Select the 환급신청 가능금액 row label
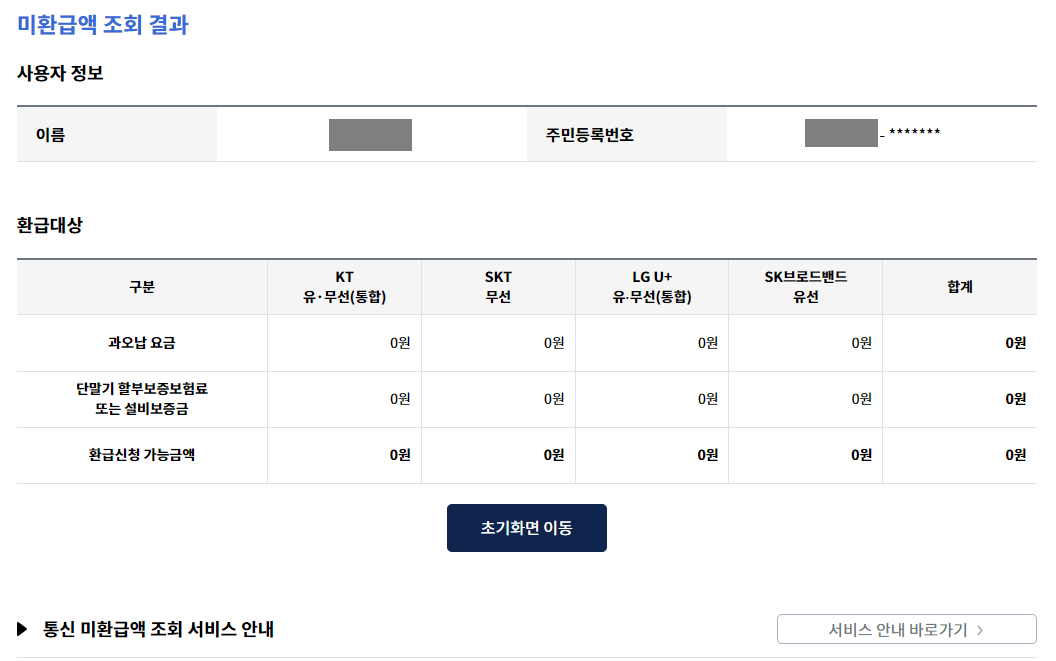The width and height of the screenshot is (1056, 661). (x=140, y=457)
